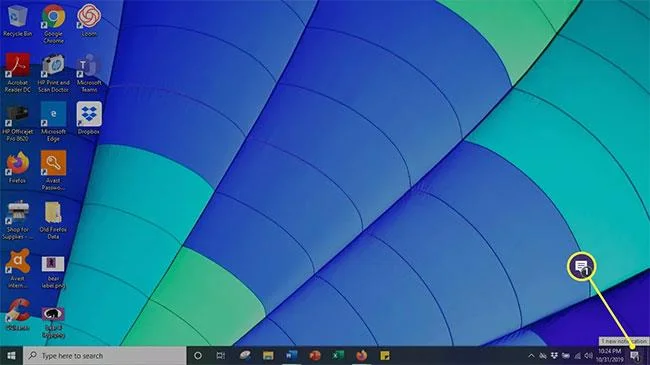This screenshot has width=650, height=365.
Task: Open Microsoft Teams desktop shortcut
Action: coord(89,73)
